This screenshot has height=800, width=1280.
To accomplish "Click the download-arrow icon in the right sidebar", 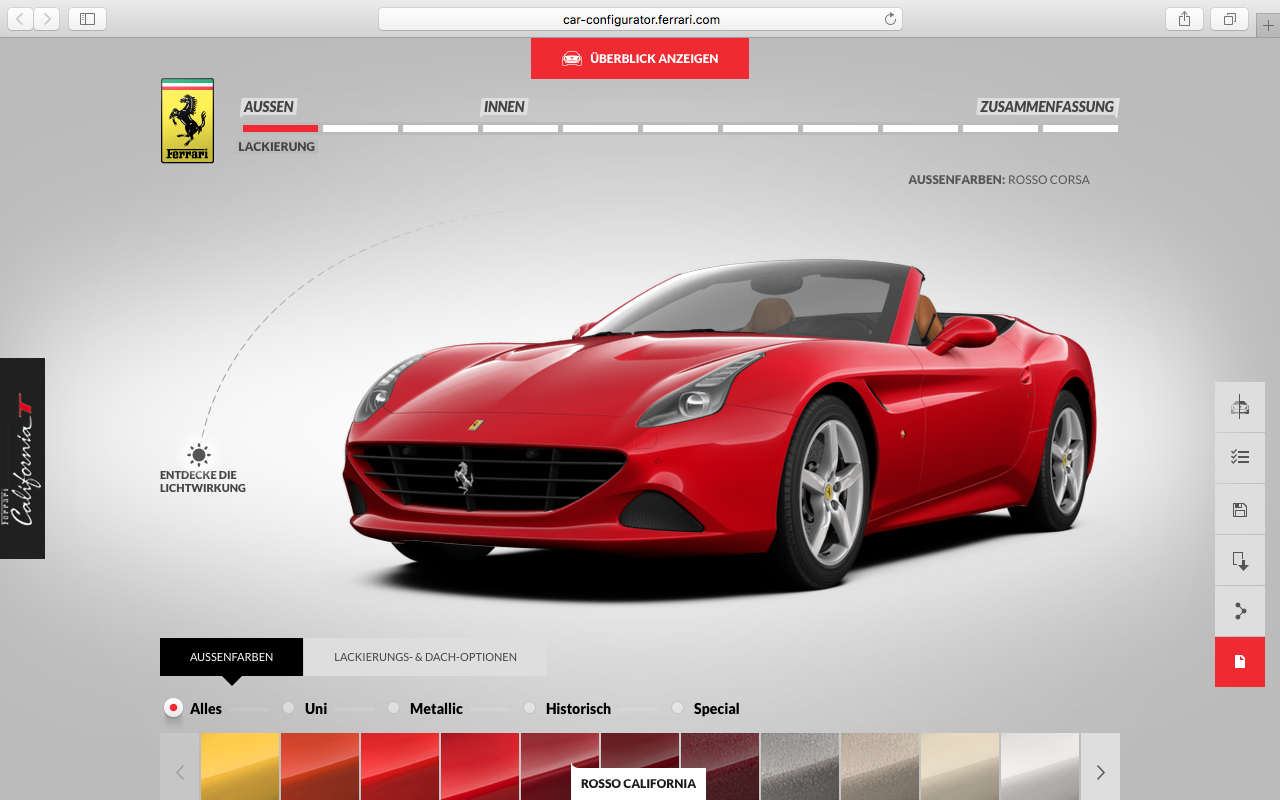I will tap(1240, 561).
